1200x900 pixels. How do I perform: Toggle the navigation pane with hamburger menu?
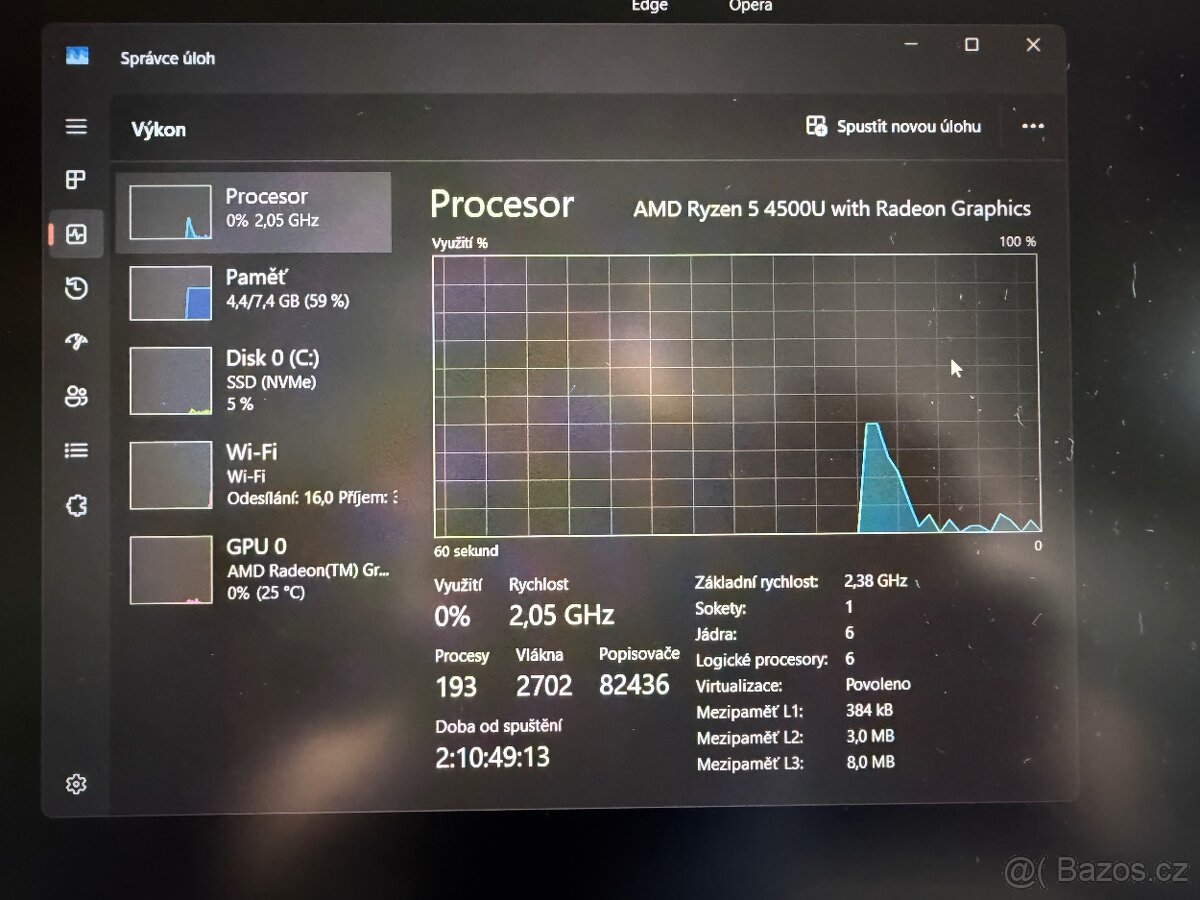[x=76, y=127]
